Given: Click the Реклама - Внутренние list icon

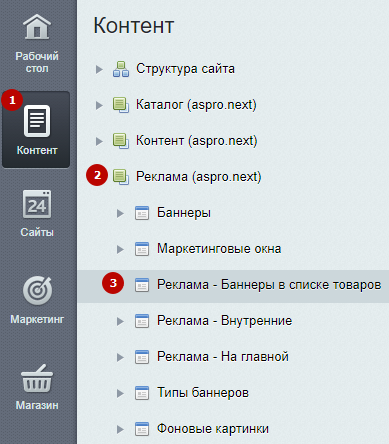Looking at the screenshot, I should pos(142,321).
